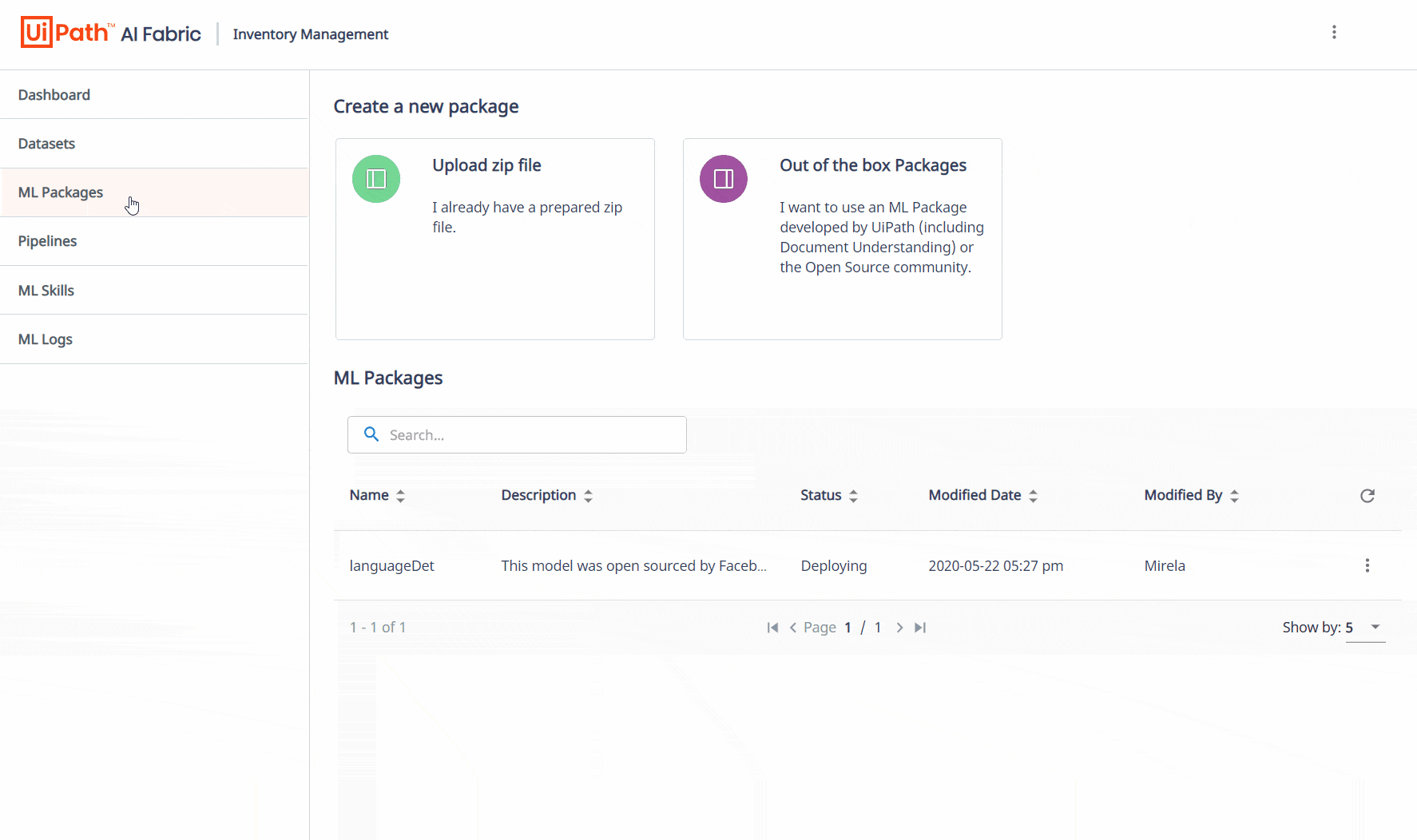Go to the first page
This screenshot has height=840, width=1417.
click(772, 628)
